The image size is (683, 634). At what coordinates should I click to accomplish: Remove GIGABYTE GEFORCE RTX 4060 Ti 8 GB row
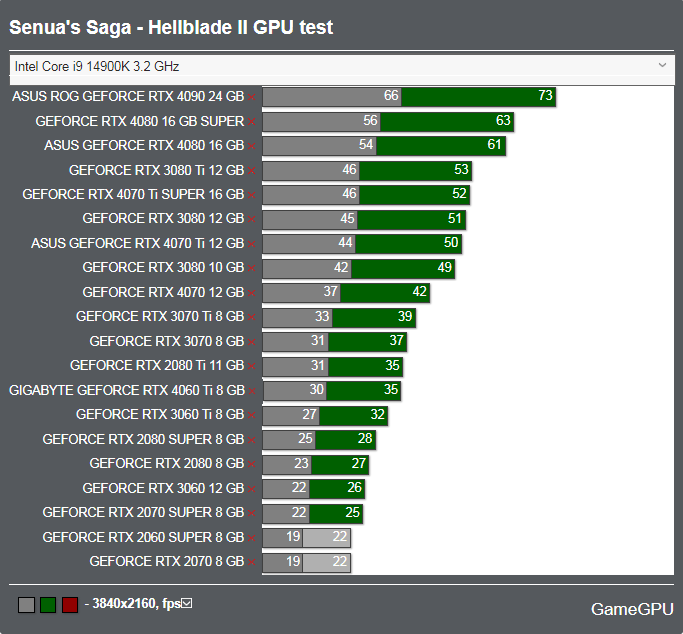pos(252,391)
